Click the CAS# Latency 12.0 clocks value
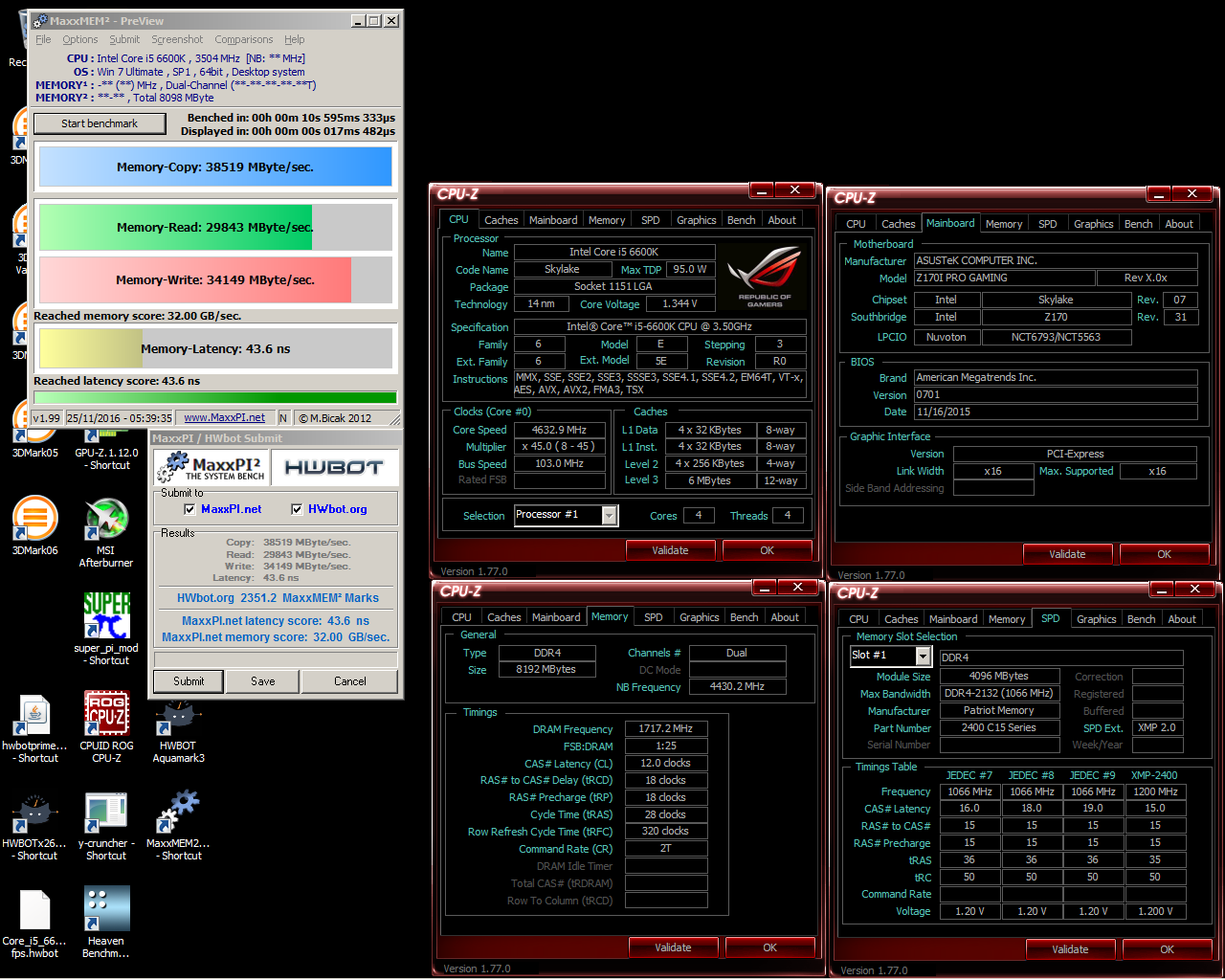Viewport: 1225px width, 980px height. 666,764
